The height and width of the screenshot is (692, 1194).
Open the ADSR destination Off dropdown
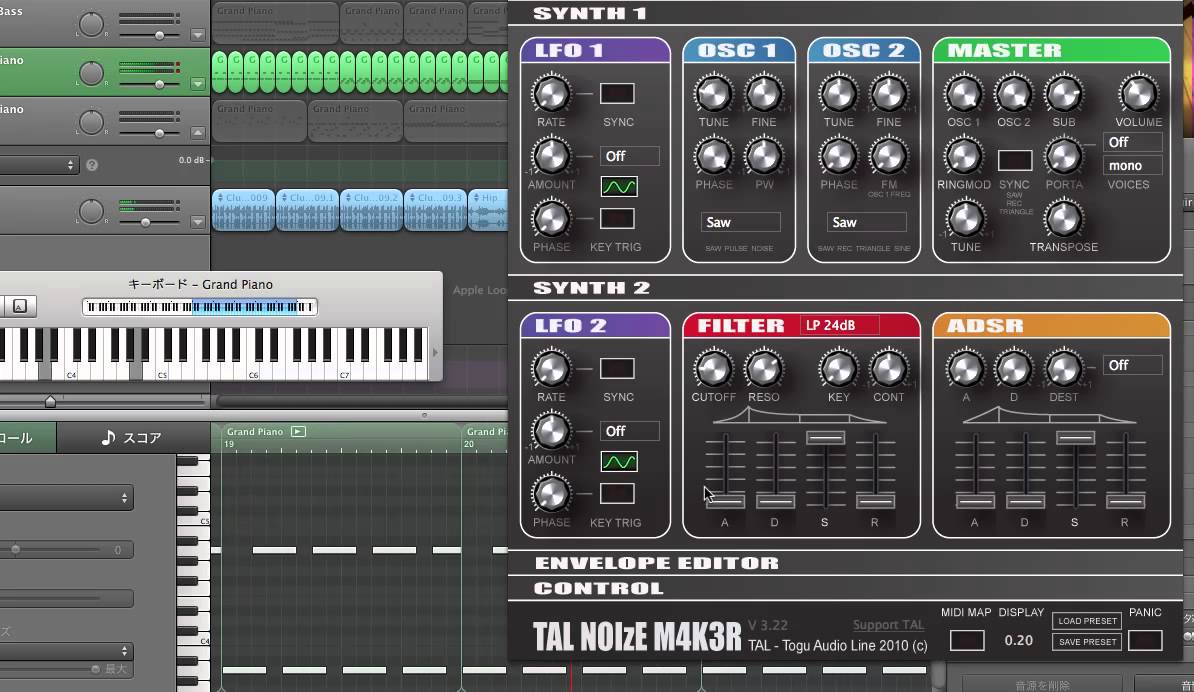pyautogui.click(x=1133, y=365)
